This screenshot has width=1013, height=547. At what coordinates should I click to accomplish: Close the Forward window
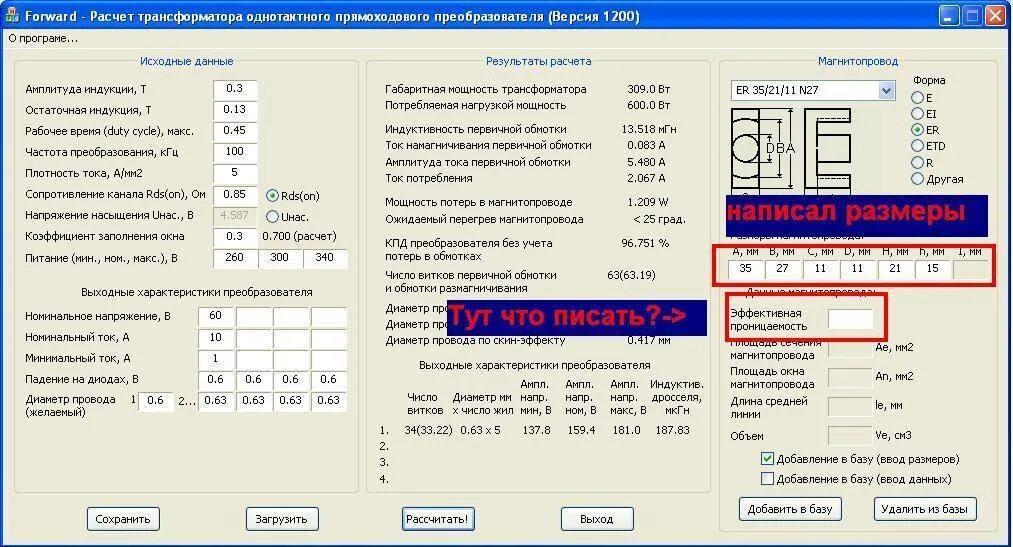pyautogui.click(x=995, y=15)
